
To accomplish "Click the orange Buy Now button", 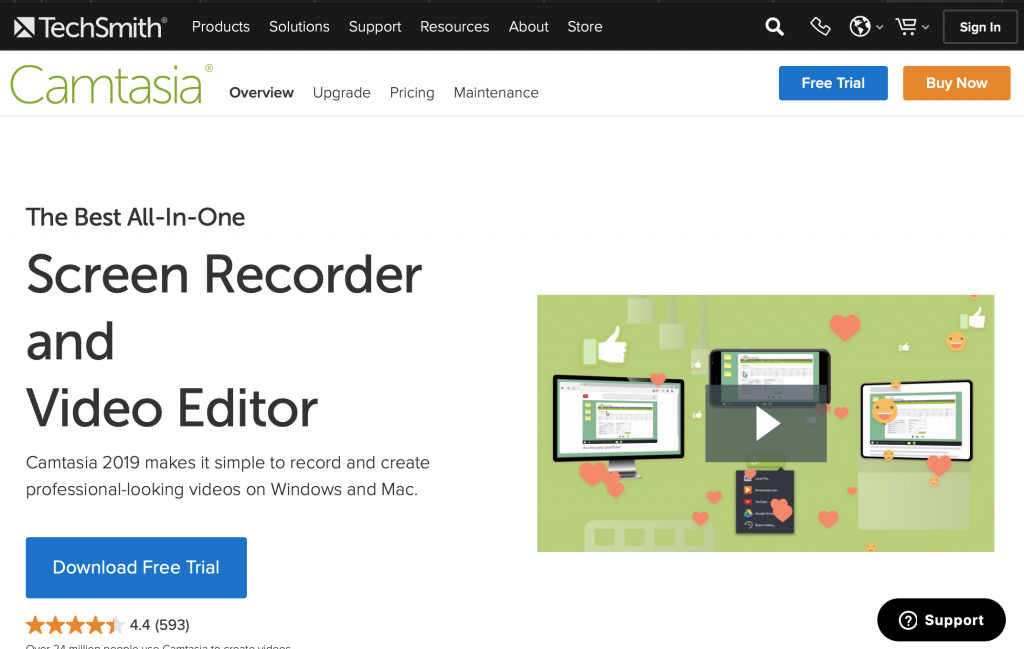I will 956,83.
